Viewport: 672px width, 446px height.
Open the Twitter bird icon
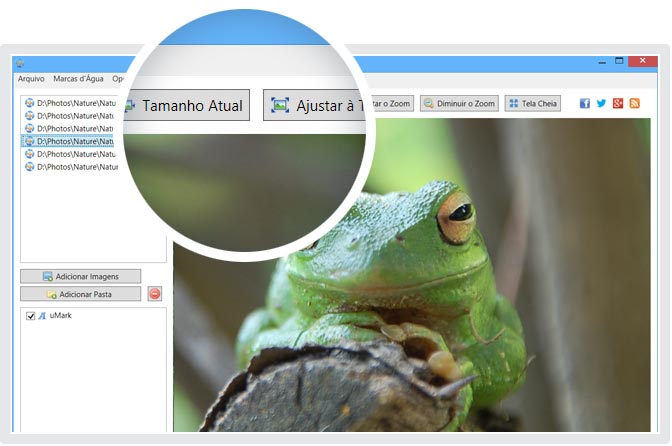pos(601,103)
